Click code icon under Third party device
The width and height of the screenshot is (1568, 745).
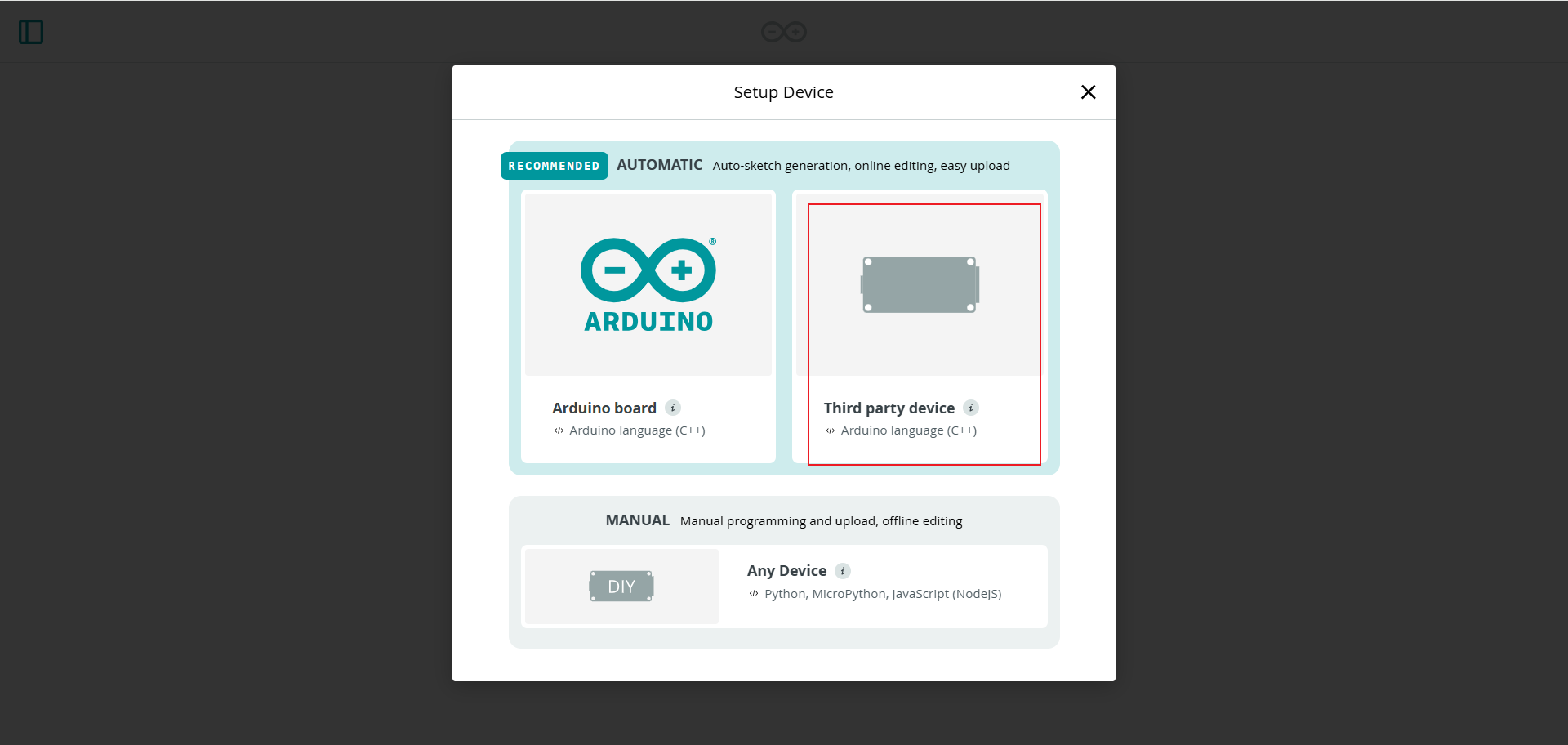(x=831, y=430)
